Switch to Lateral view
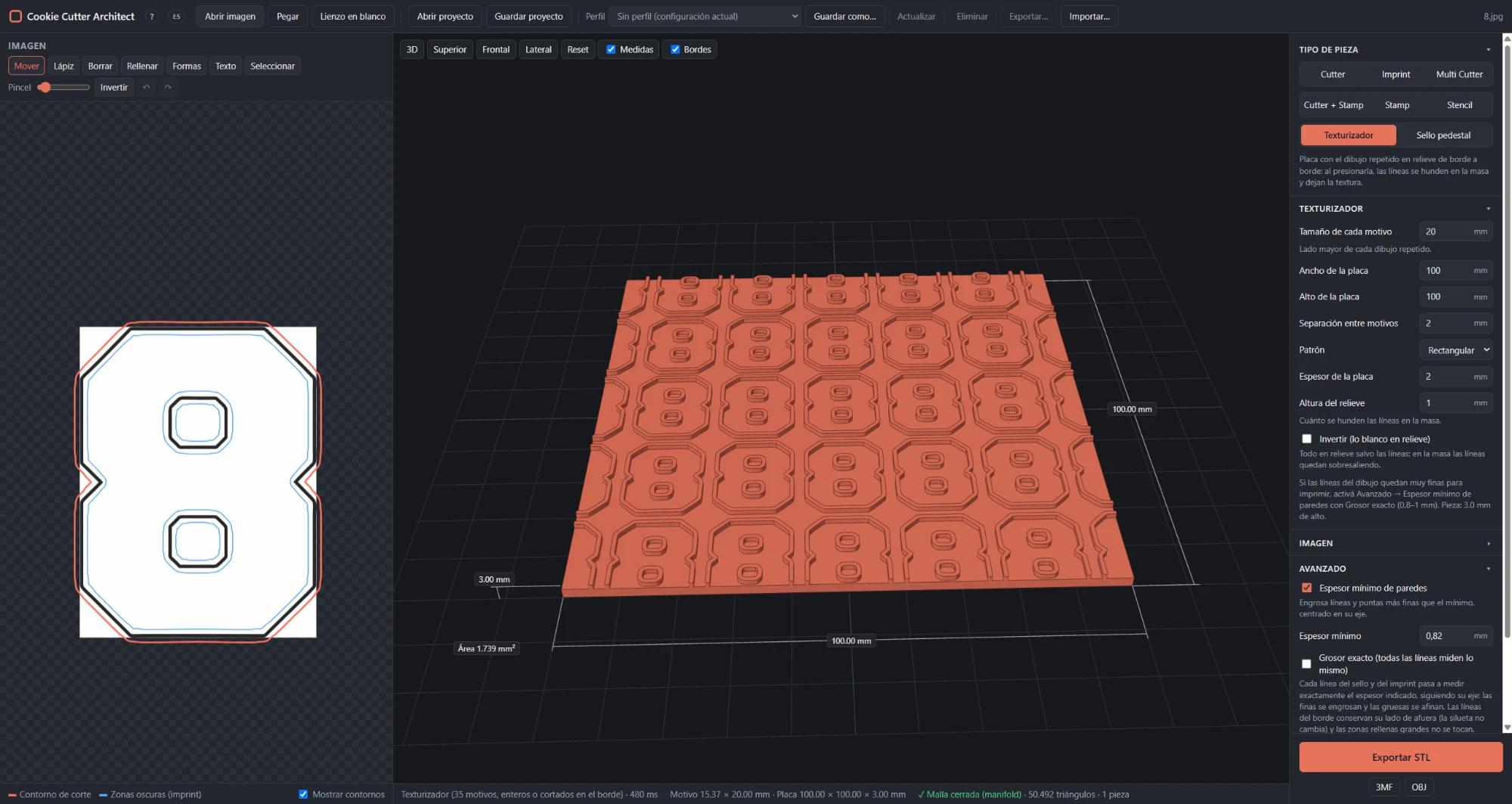The height and width of the screenshot is (804, 1512). [x=538, y=50]
